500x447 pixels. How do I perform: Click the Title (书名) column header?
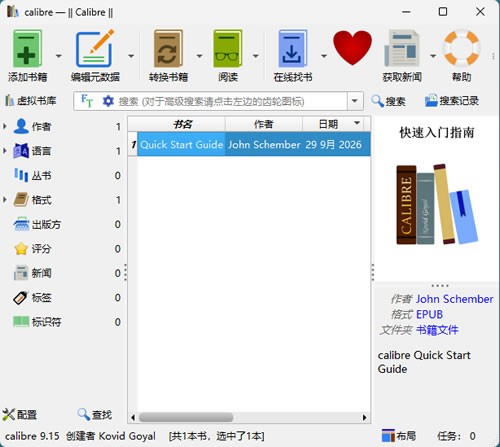(182, 124)
